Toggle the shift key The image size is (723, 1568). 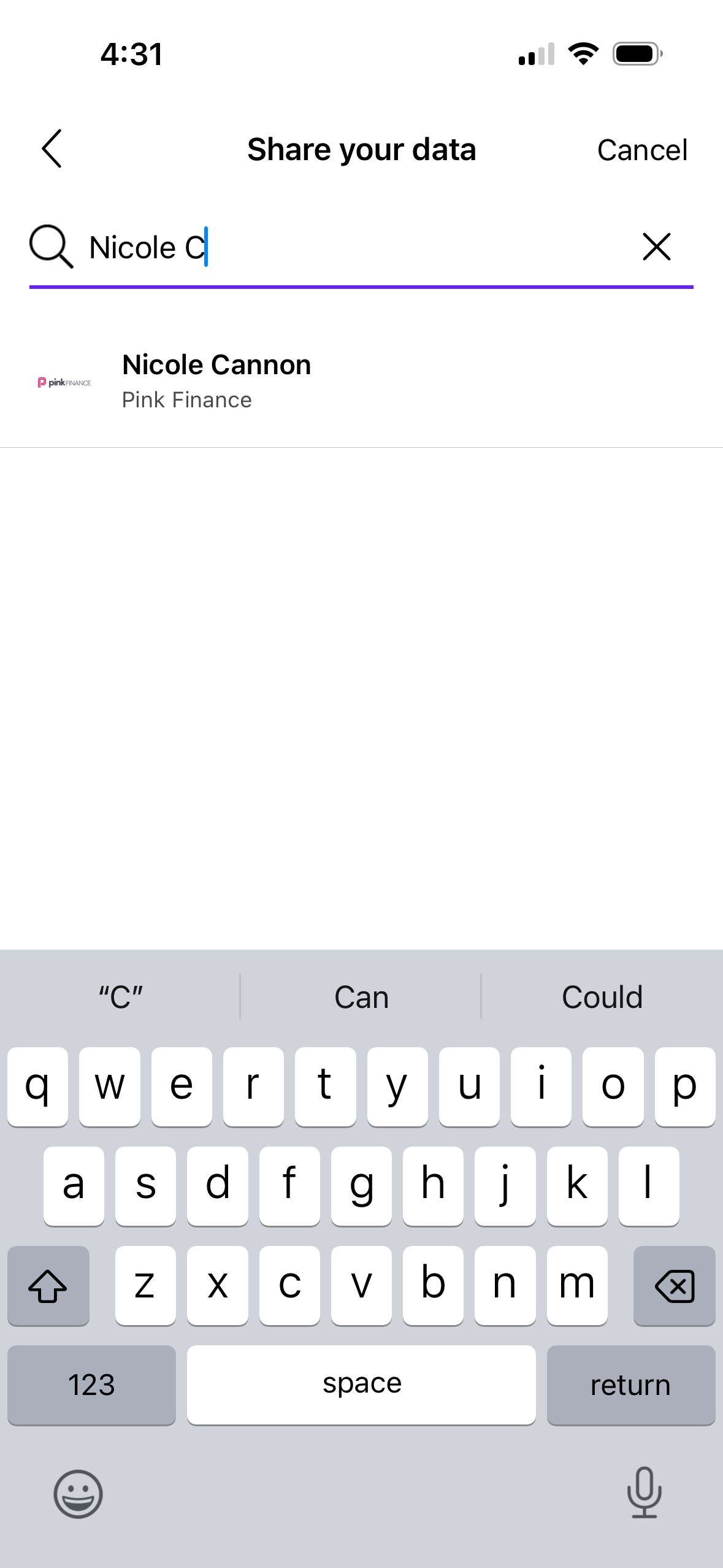[48, 1285]
